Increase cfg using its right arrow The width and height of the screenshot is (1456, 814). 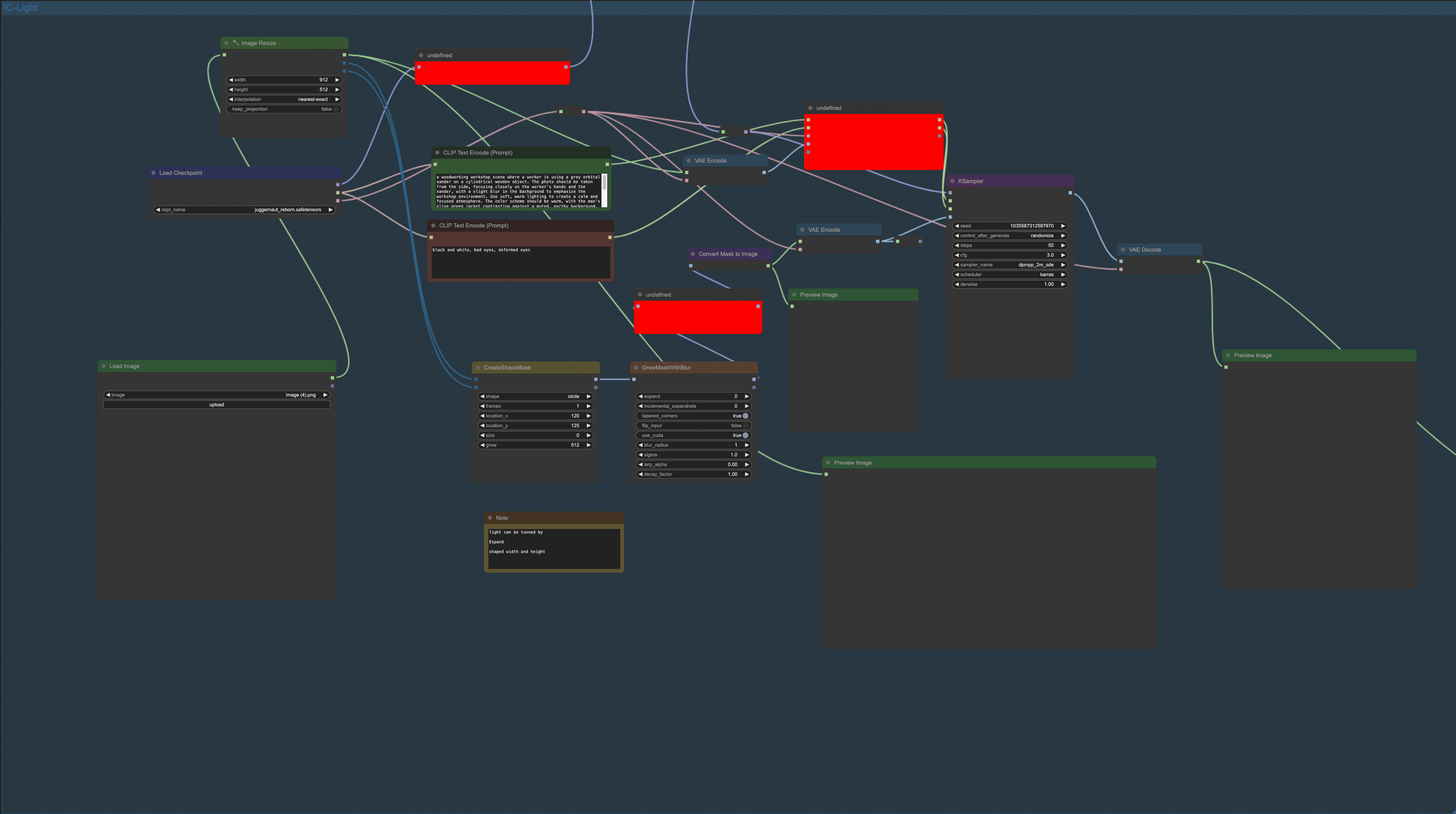(1062, 255)
